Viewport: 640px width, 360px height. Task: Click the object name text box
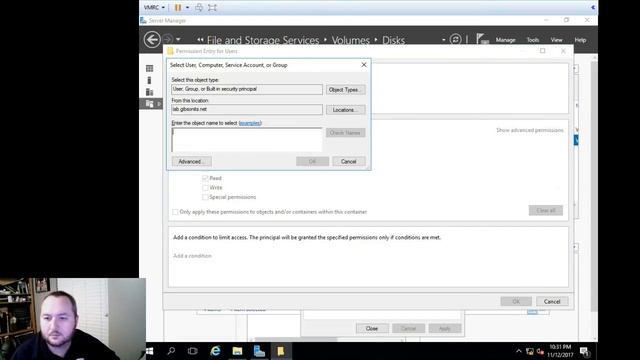click(x=247, y=140)
